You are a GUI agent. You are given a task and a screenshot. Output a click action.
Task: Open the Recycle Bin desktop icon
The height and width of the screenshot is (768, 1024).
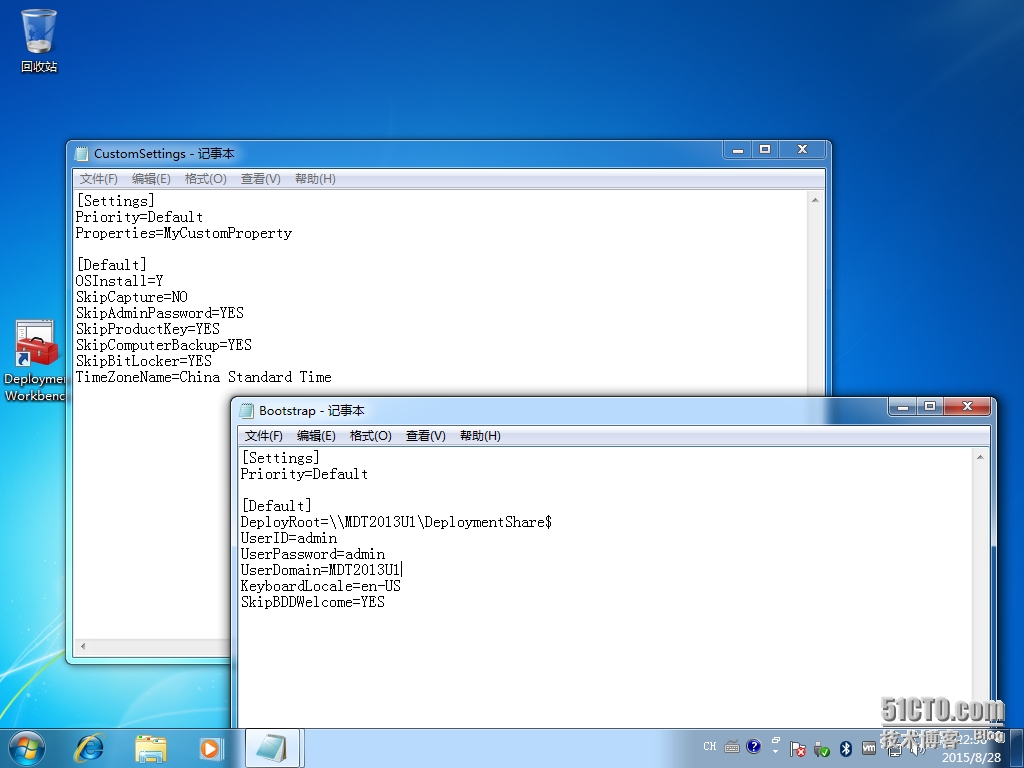[x=39, y=40]
